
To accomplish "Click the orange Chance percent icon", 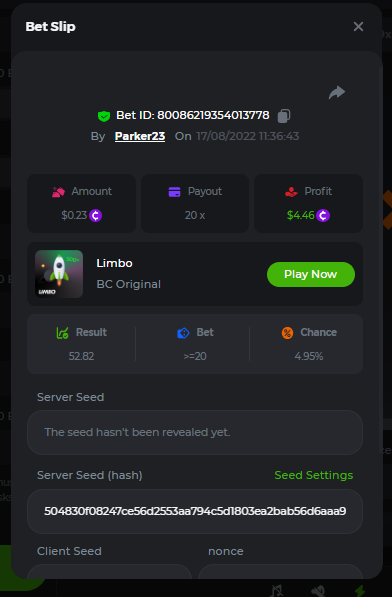I will point(287,333).
